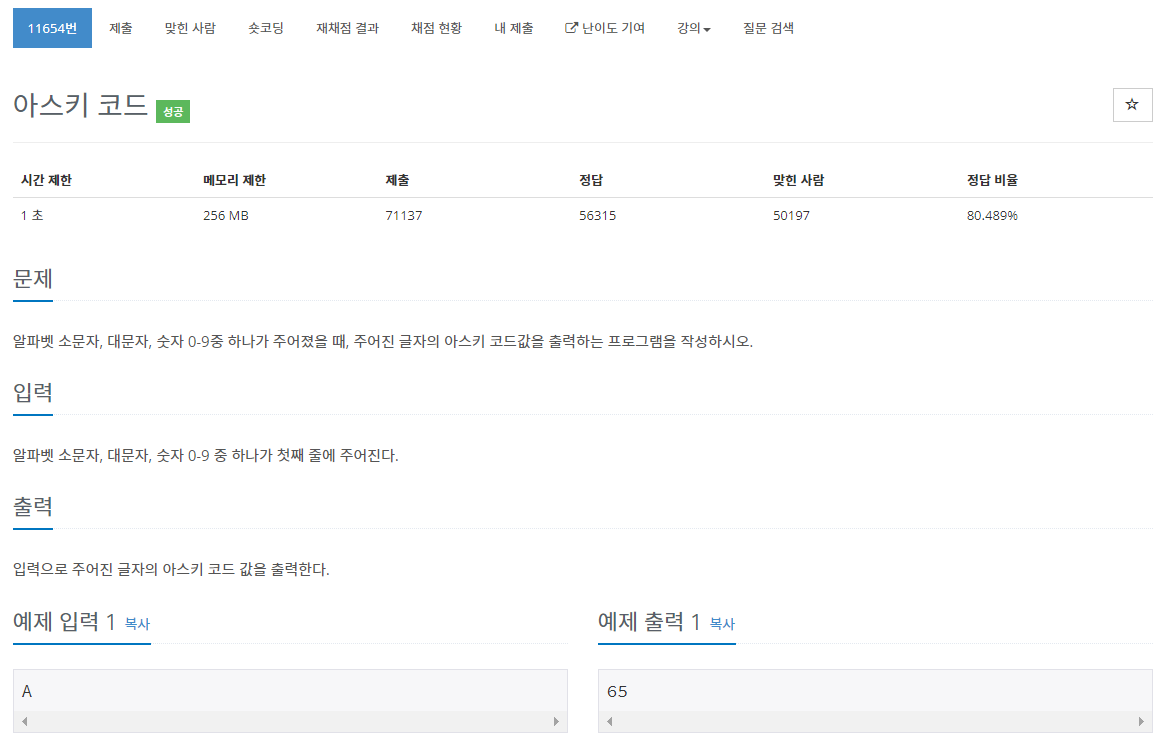Click the 50197 solved users value
The image size is (1168, 748).
[x=791, y=215]
